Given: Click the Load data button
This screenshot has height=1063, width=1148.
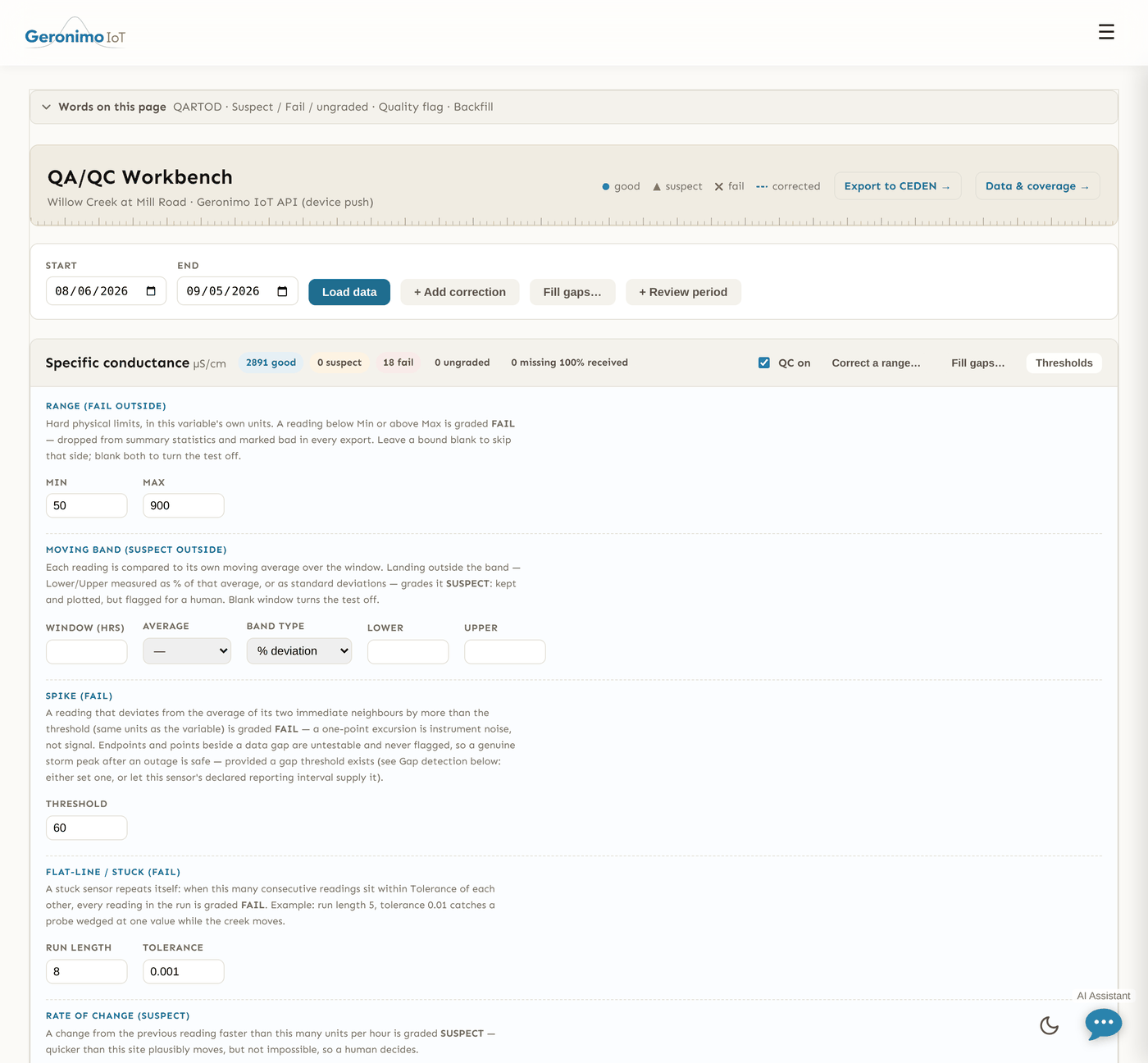Looking at the screenshot, I should [x=349, y=292].
